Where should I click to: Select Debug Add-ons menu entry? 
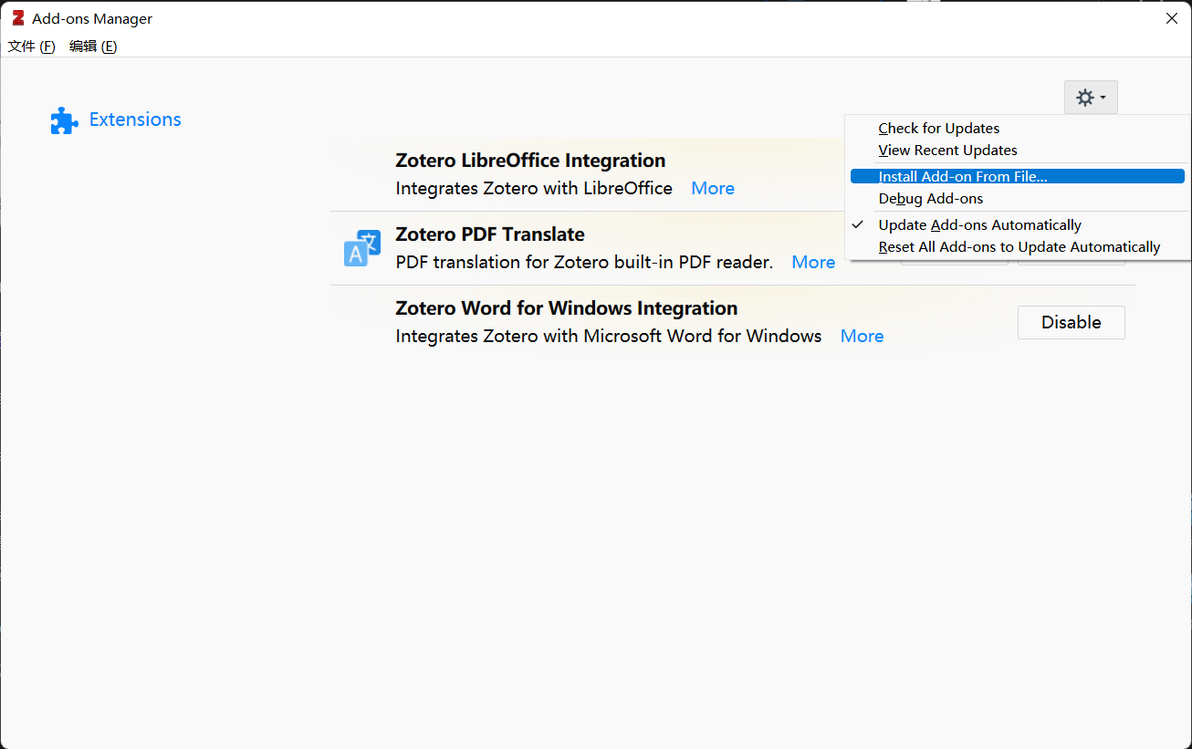click(x=930, y=199)
